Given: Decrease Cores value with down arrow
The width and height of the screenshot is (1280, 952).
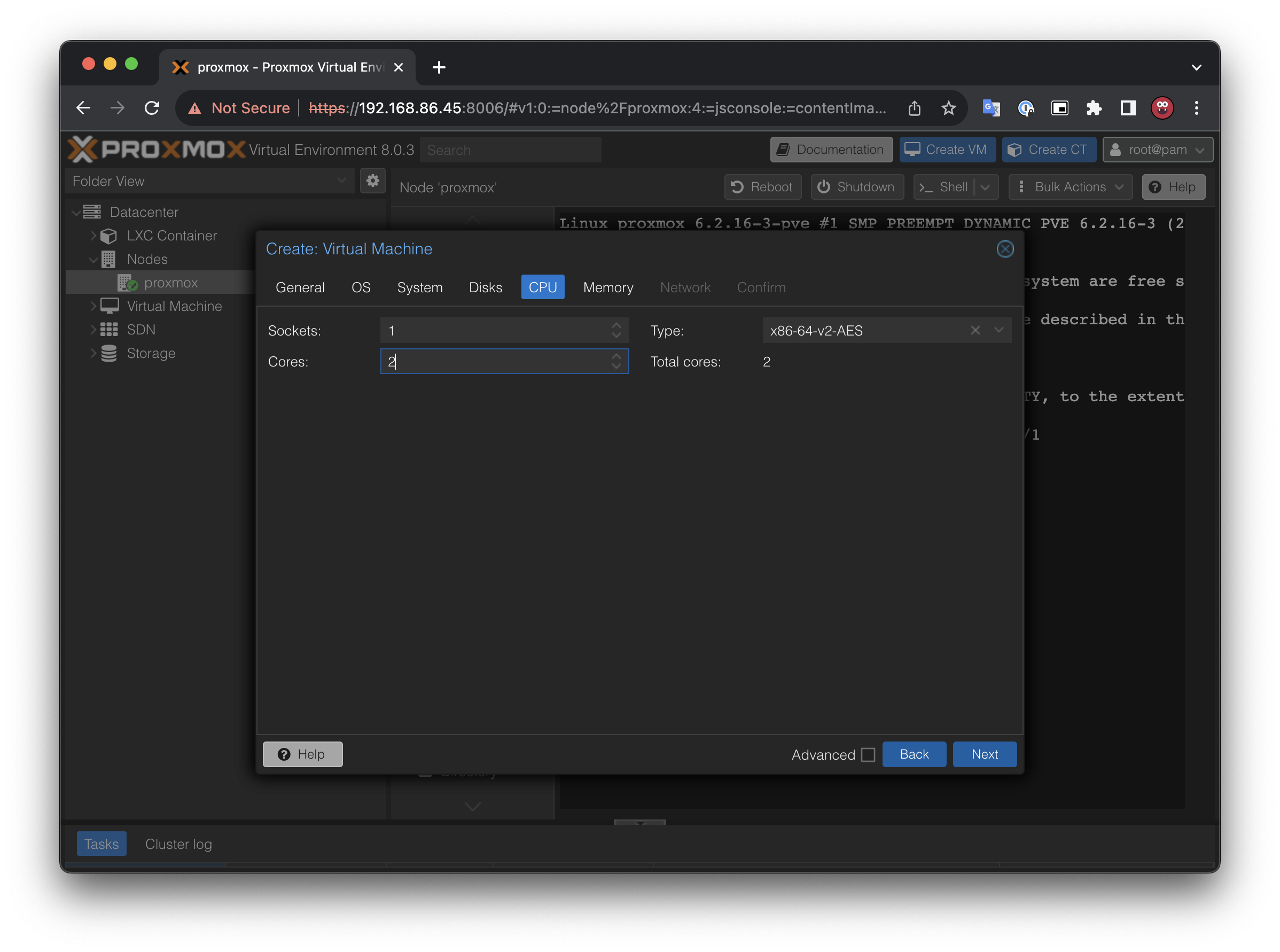Looking at the screenshot, I should [616, 366].
